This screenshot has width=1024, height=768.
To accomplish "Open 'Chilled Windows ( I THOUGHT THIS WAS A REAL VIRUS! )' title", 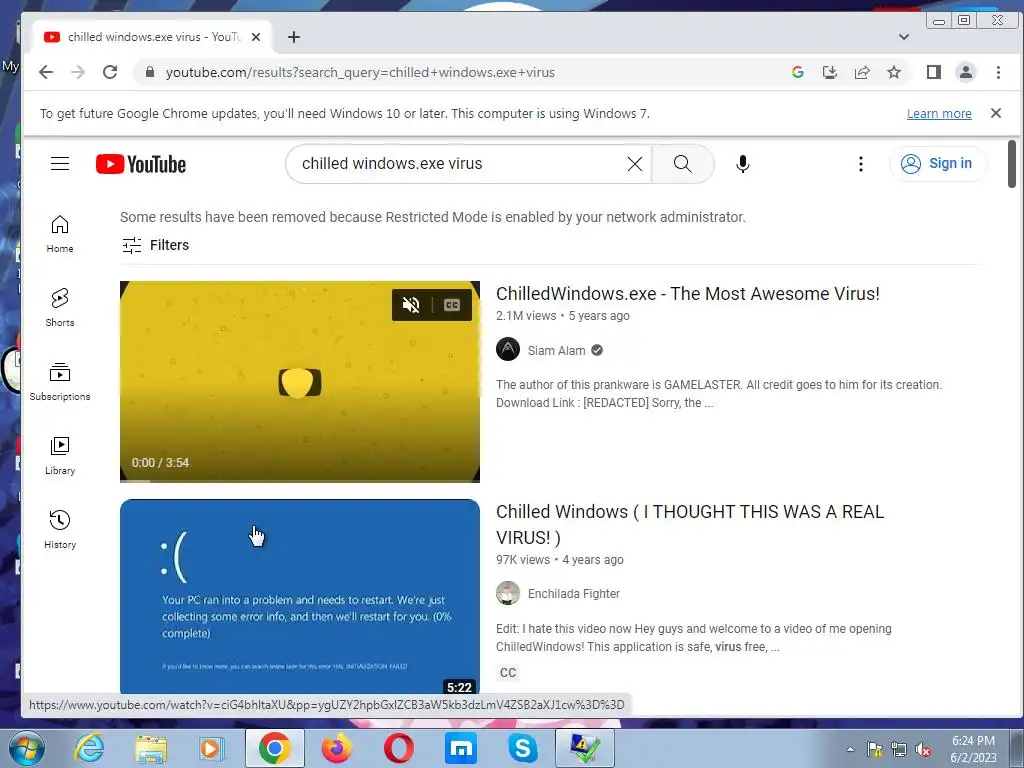I will click(x=690, y=524).
